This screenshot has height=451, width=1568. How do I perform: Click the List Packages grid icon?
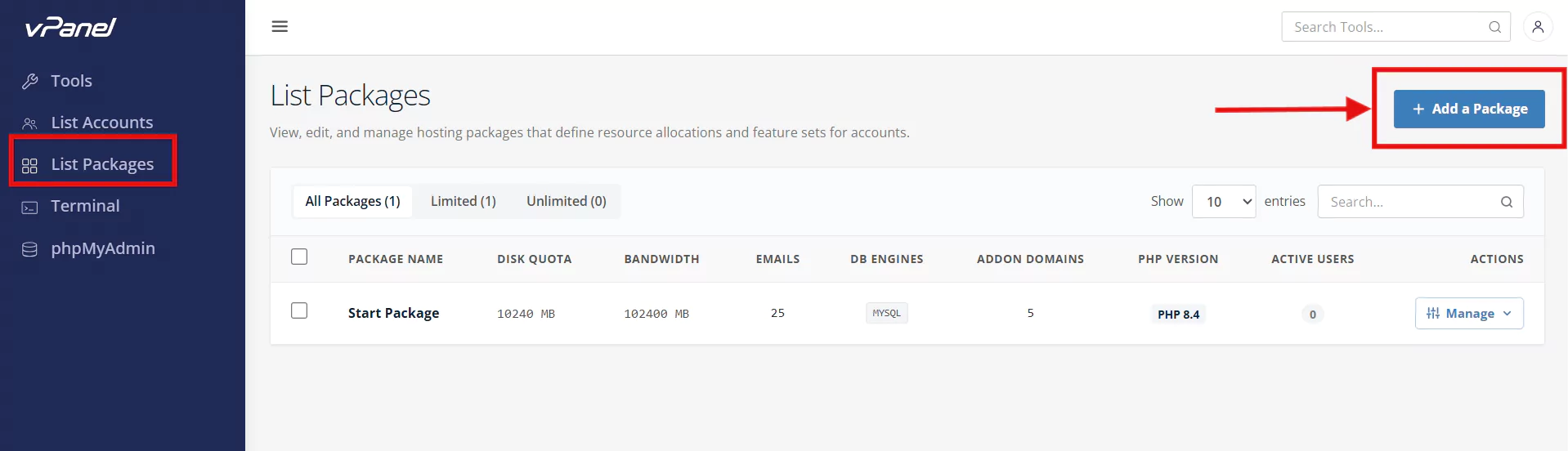(30, 165)
